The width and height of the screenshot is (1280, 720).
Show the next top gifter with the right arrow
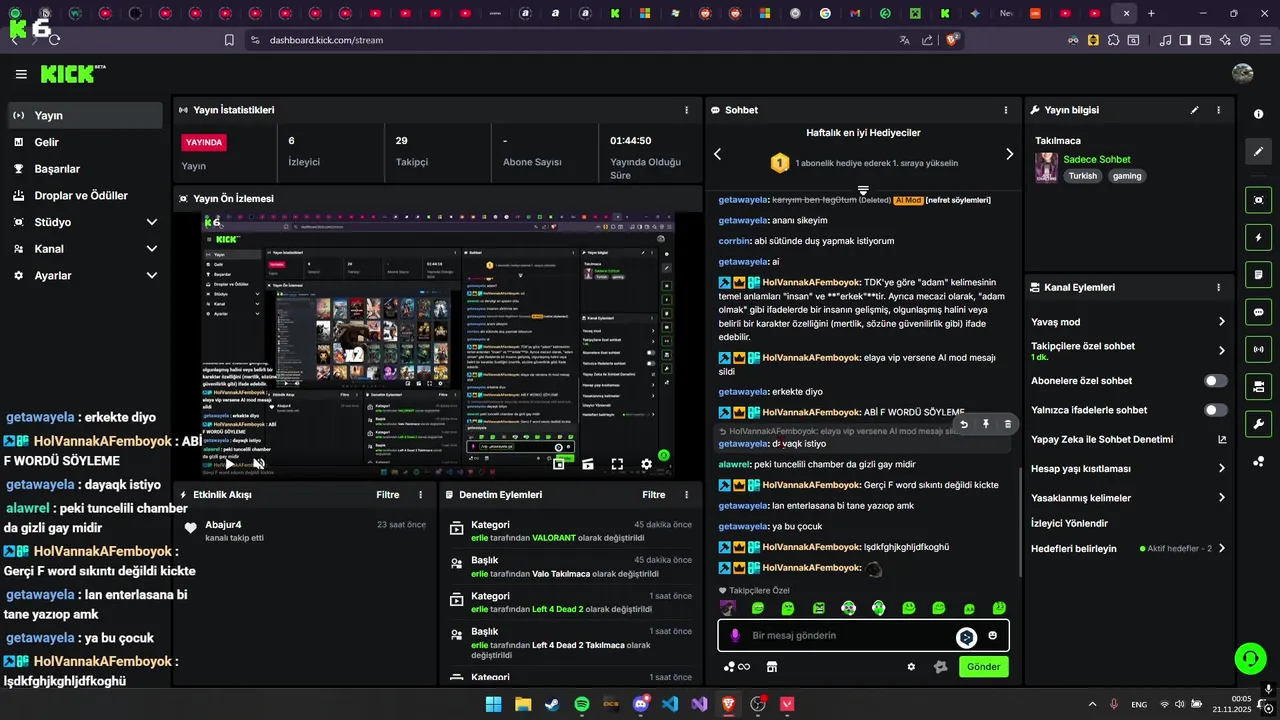(1009, 154)
